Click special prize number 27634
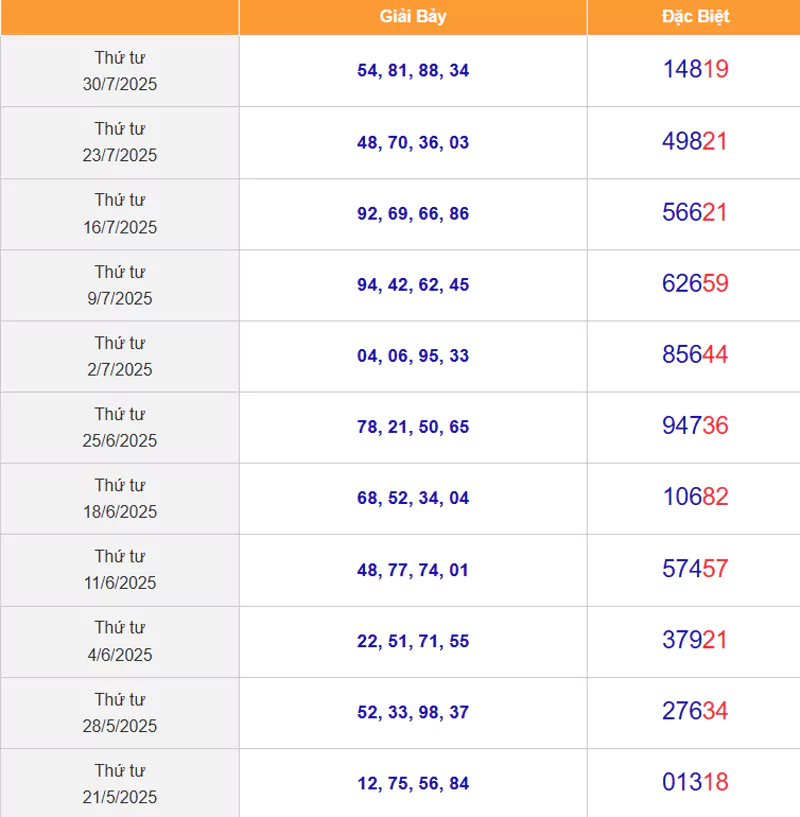This screenshot has height=817, width=800. (x=695, y=711)
